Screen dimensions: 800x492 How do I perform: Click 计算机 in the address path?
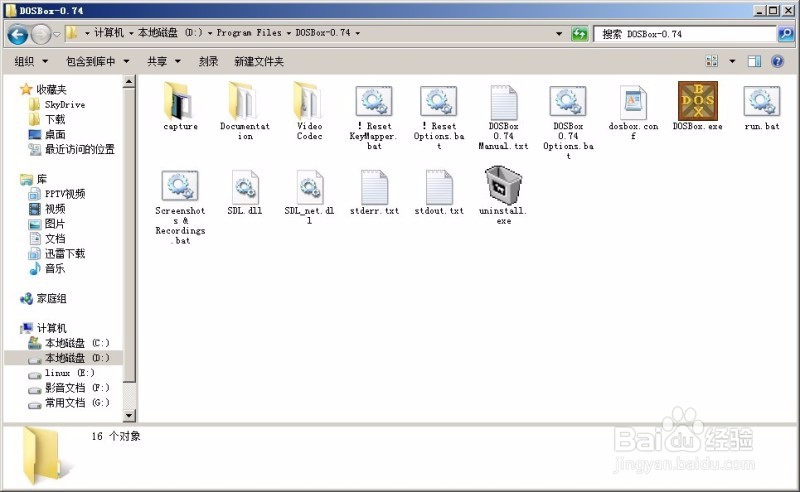pyautogui.click(x=109, y=33)
